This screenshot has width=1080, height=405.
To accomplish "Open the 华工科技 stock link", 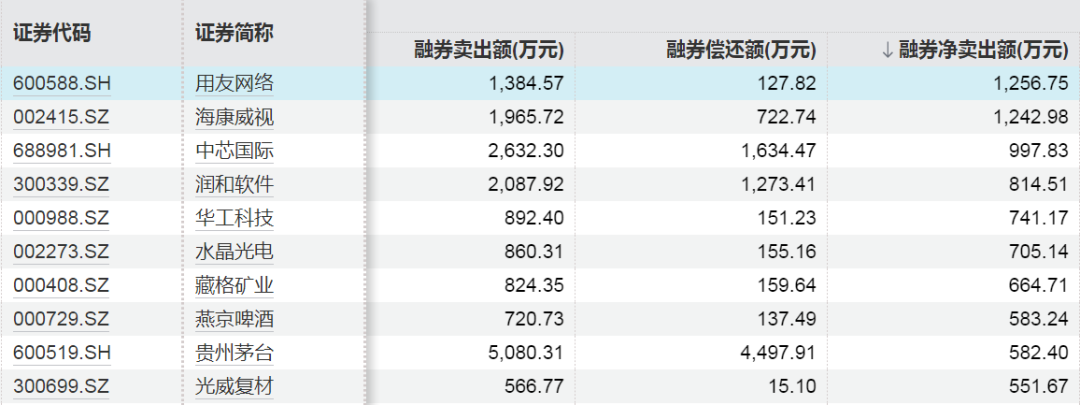I will pyautogui.click(x=234, y=218).
